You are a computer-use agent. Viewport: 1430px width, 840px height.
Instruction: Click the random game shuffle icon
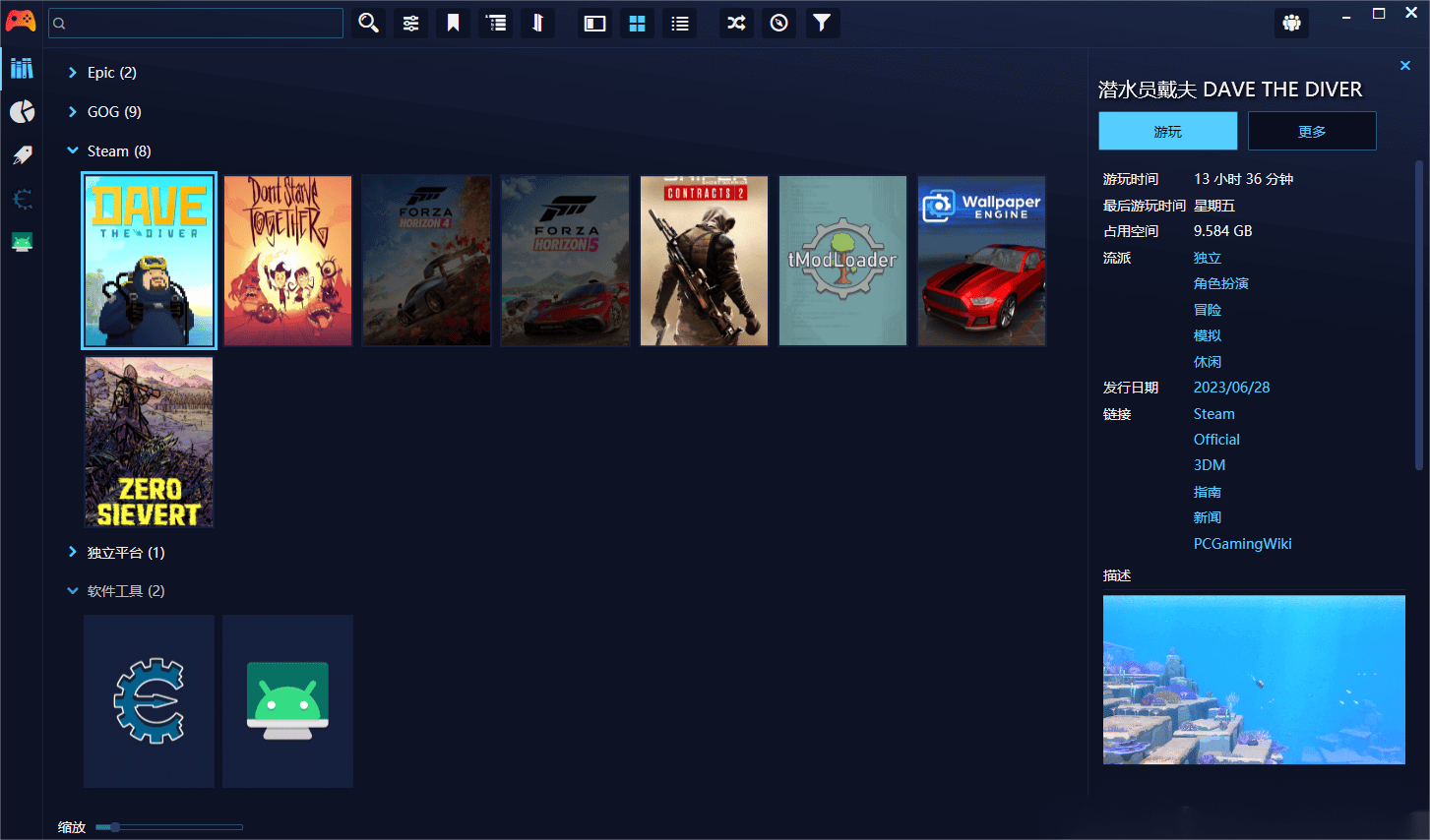pos(736,23)
